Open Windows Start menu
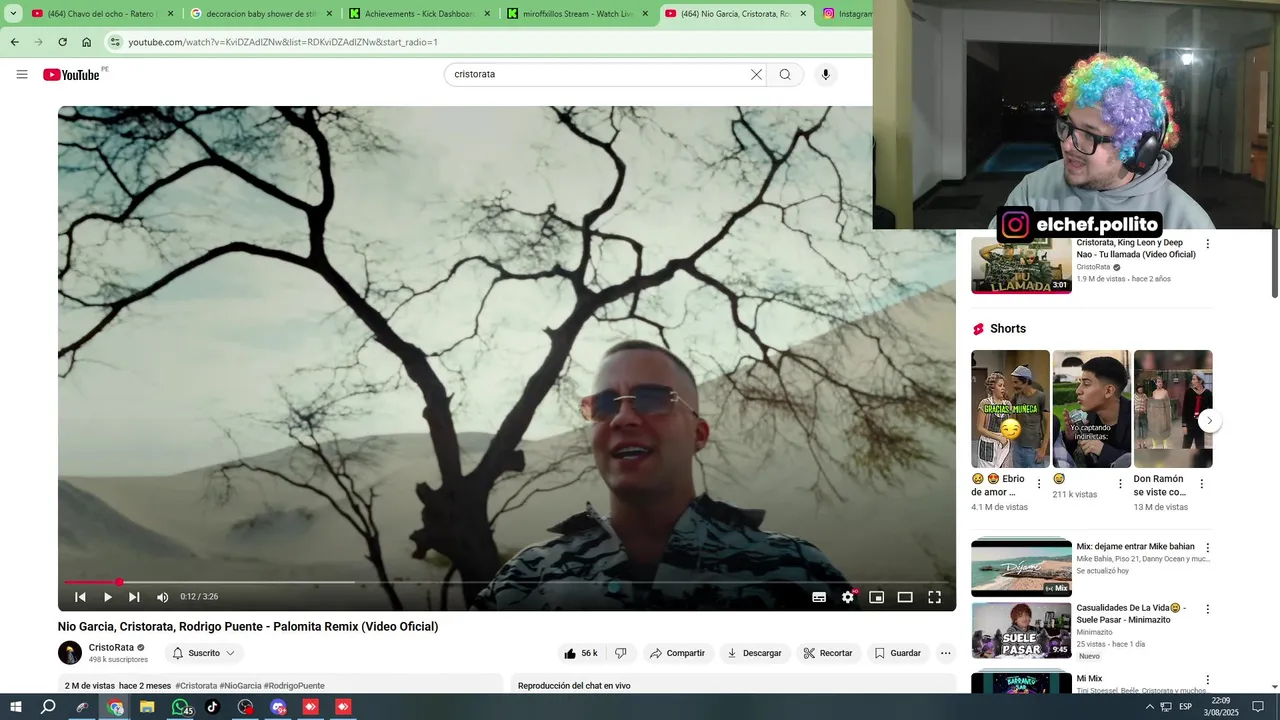The image size is (1280, 720). coord(16,707)
